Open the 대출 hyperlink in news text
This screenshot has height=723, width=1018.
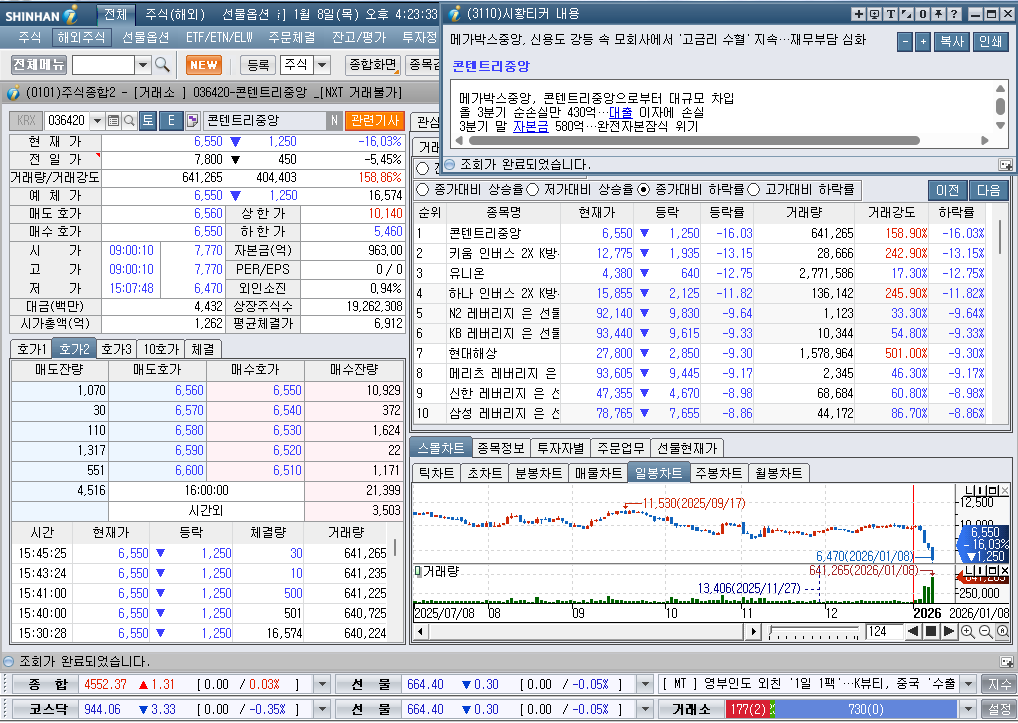point(621,112)
